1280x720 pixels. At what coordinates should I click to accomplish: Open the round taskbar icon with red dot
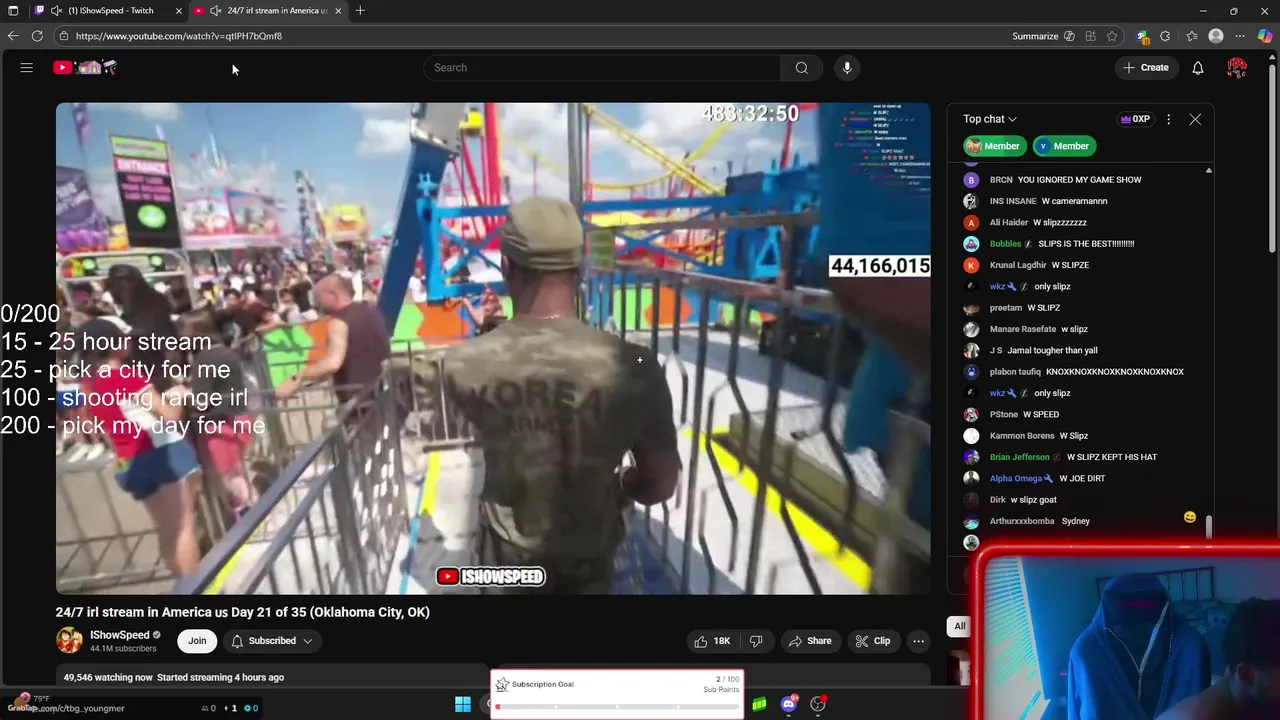(x=818, y=704)
